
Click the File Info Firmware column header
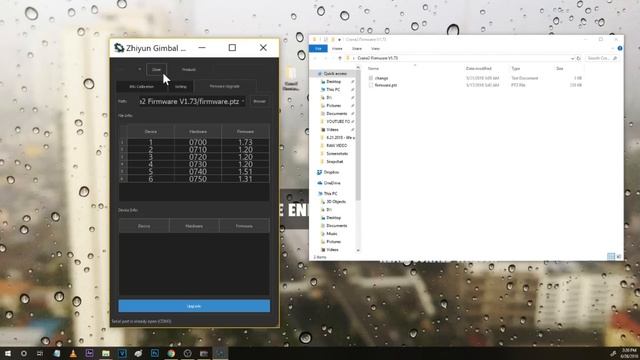[x=245, y=131]
